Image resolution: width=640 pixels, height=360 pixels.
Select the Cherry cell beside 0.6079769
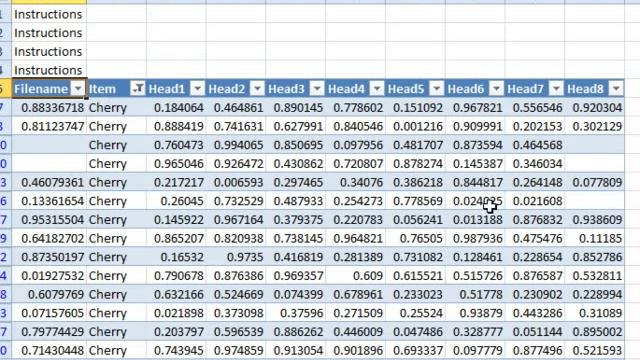tap(116, 294)
